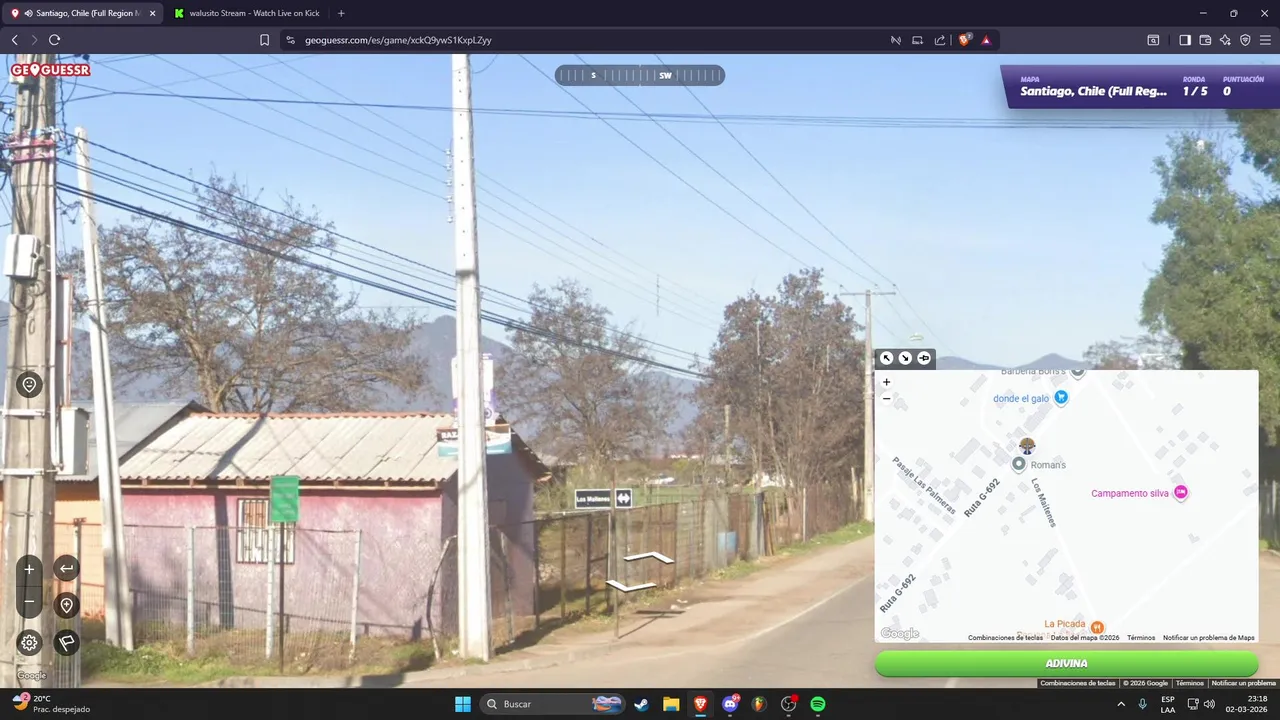Zoom in on the guess map
The image size is (1280, 720).
point(886,382)
